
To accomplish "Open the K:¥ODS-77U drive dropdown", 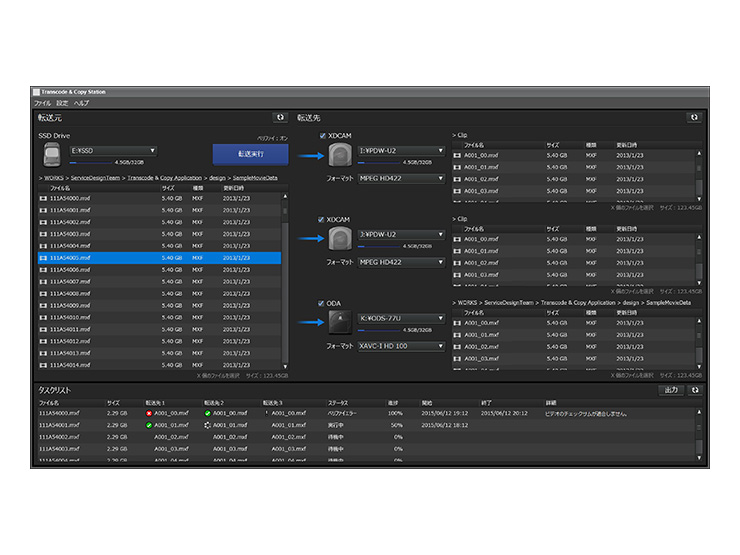I will point(401,318).
